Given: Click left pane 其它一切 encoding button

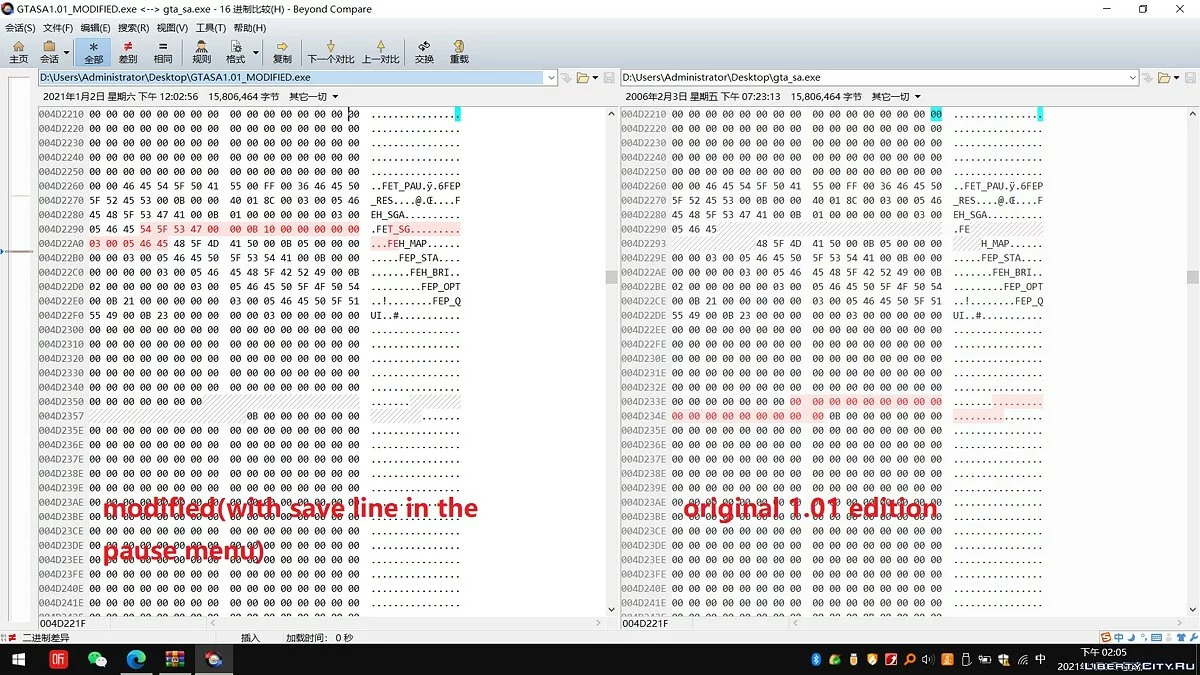Looking at the screenshot, I should coord(313,97).
